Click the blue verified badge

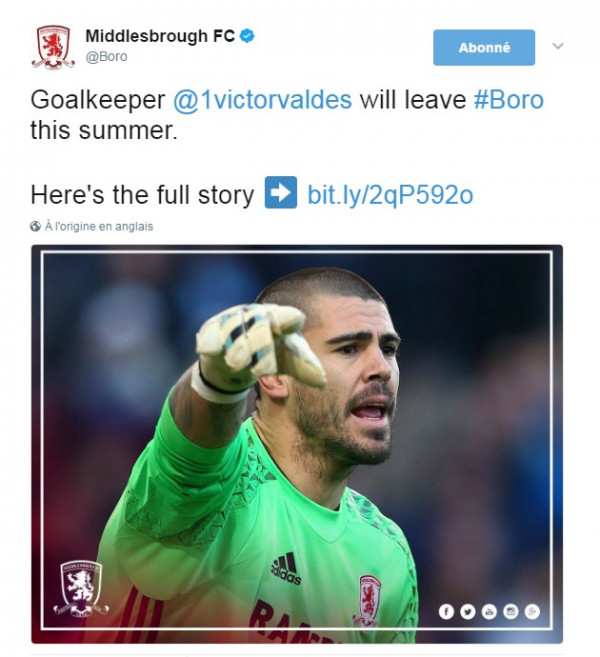247,36
